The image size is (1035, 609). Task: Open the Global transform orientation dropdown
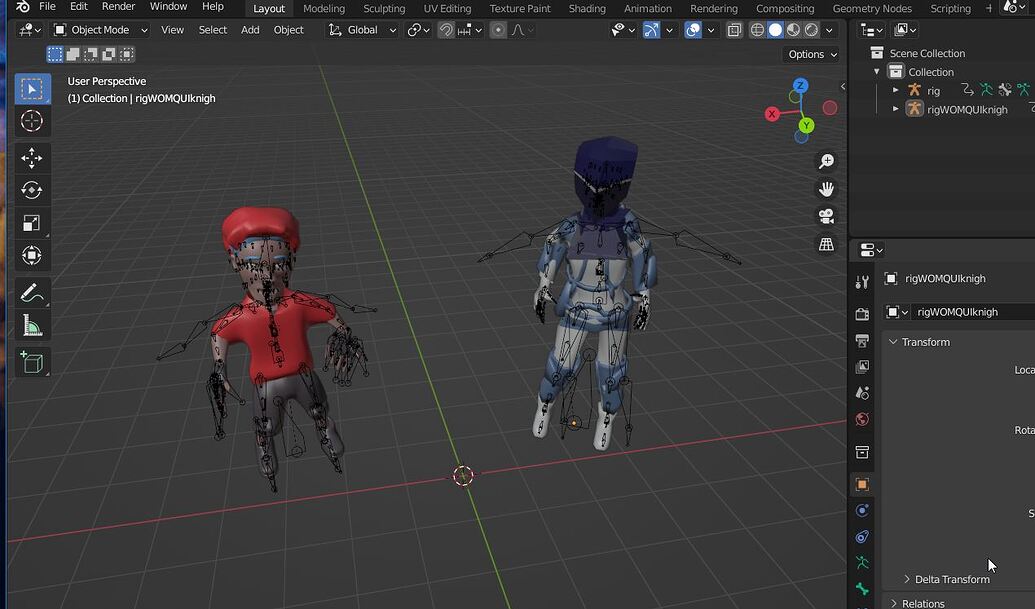pos(362,30)
